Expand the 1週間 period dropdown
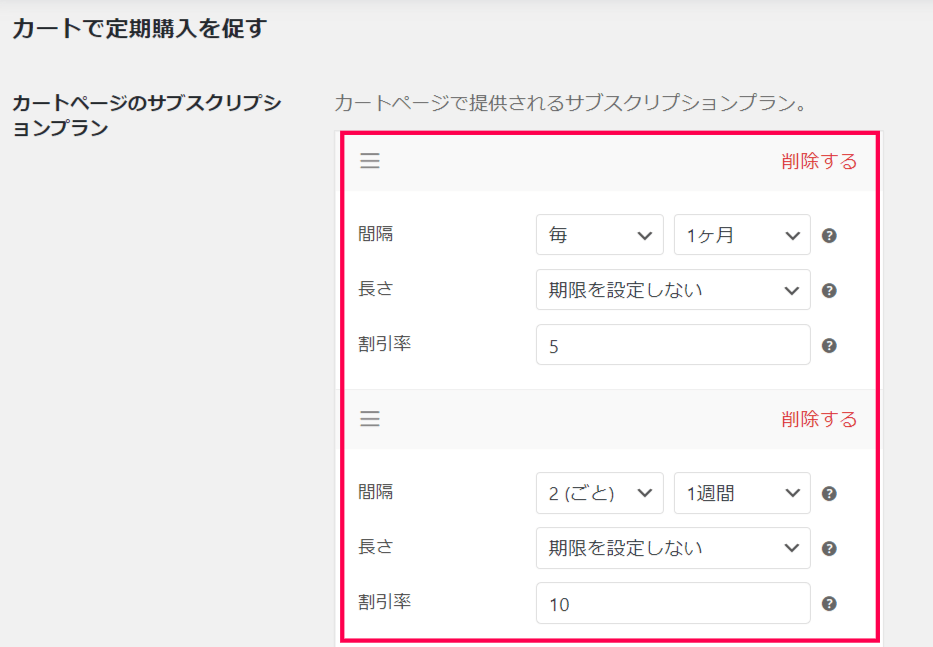 click(742, 493)
